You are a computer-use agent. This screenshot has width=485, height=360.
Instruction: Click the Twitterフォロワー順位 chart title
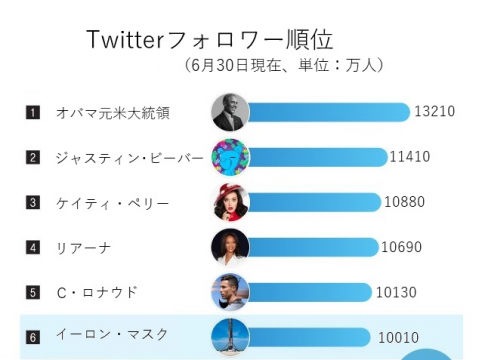(210, 40)
